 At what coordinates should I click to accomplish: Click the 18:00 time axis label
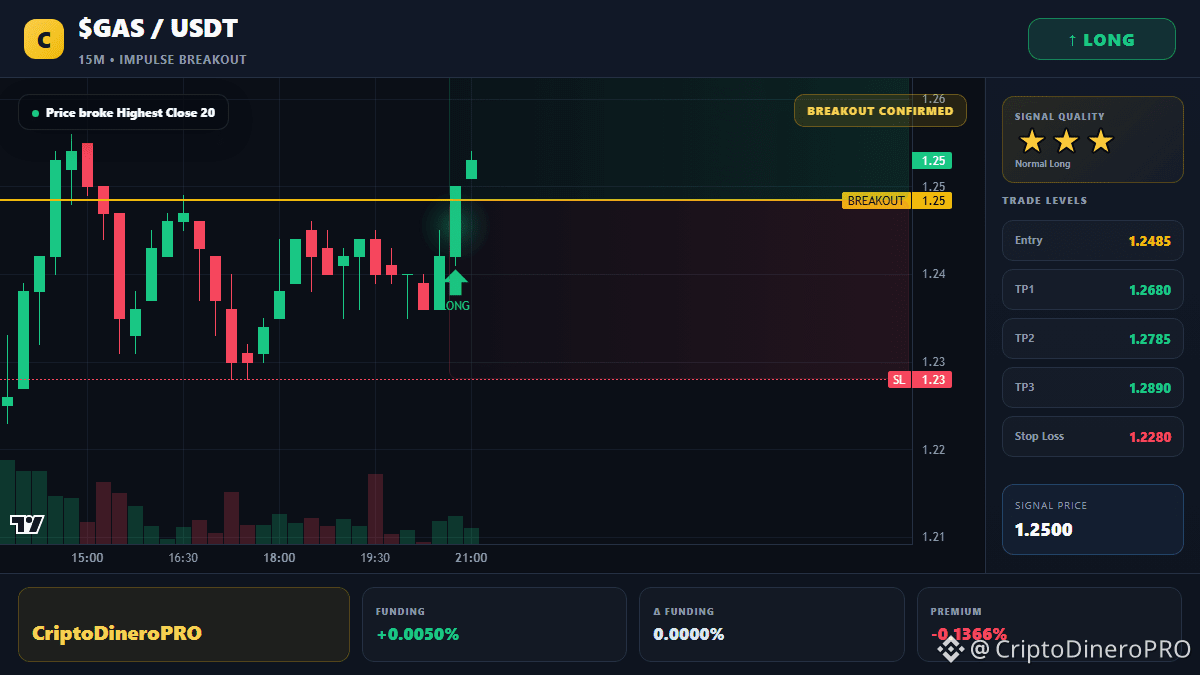(x=279, y=558)
